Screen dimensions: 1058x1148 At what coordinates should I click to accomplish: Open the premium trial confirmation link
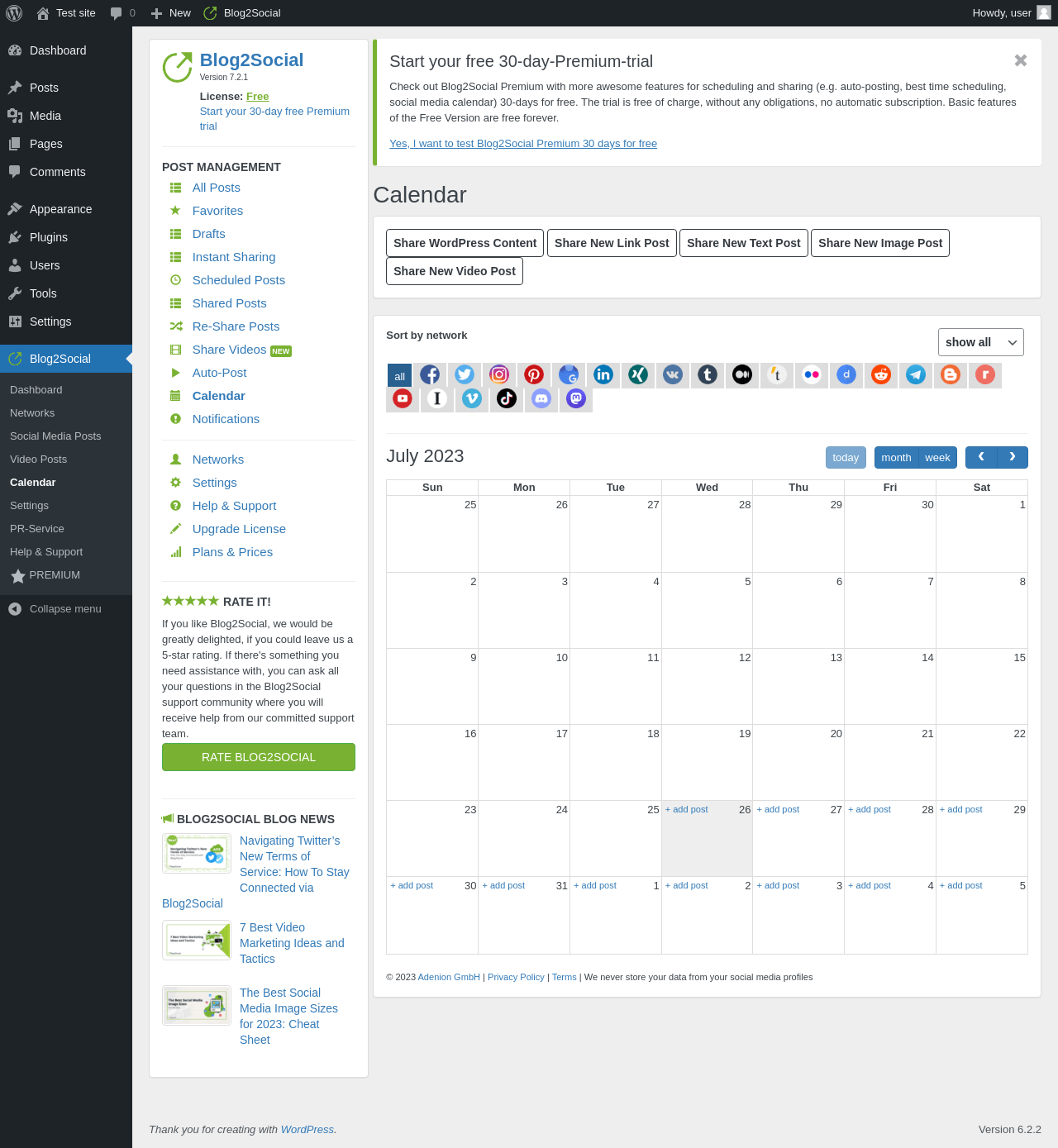523,144
